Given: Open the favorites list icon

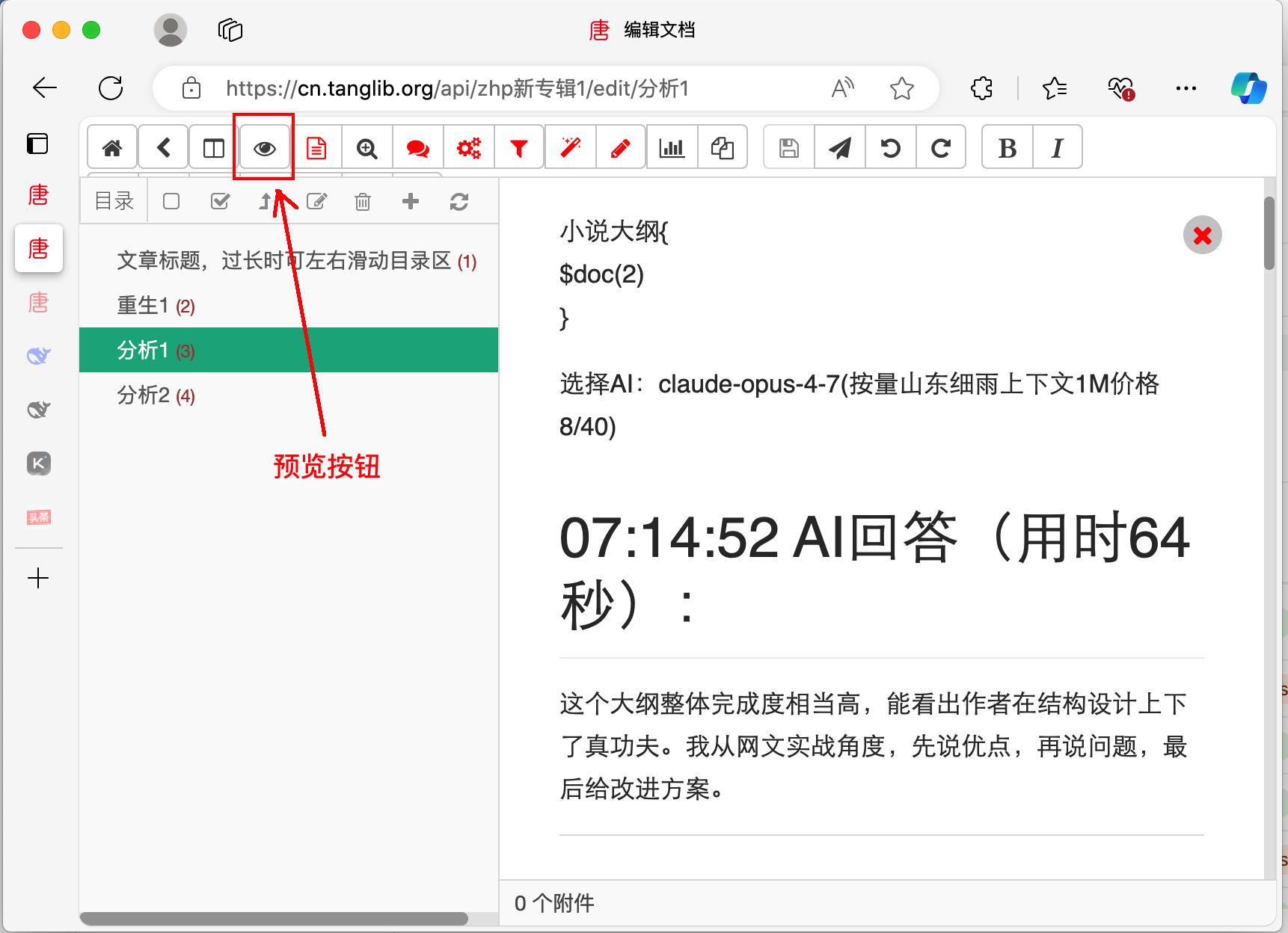Looking at the screenshot, I should (x=1055, y=88).
